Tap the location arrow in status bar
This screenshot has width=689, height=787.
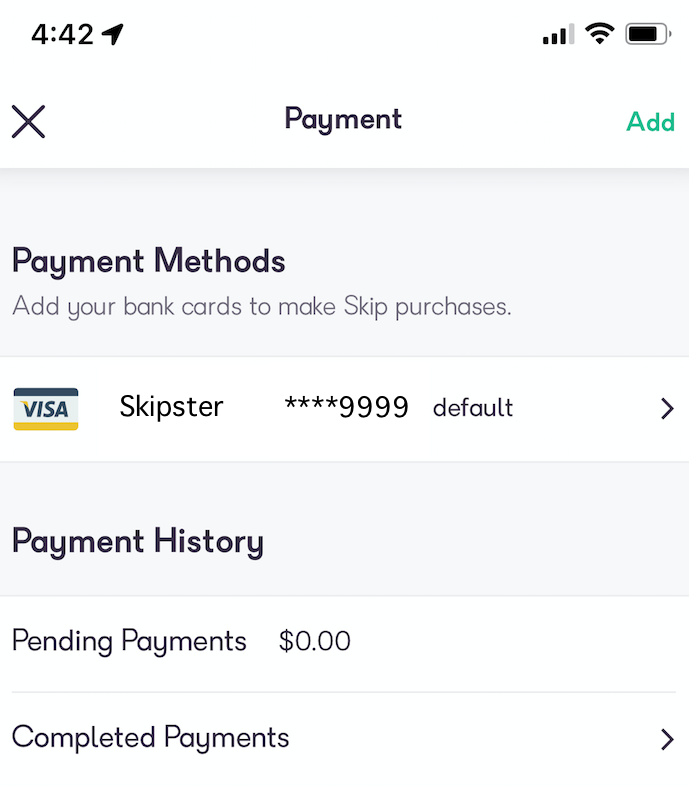(x=112, y=35)
